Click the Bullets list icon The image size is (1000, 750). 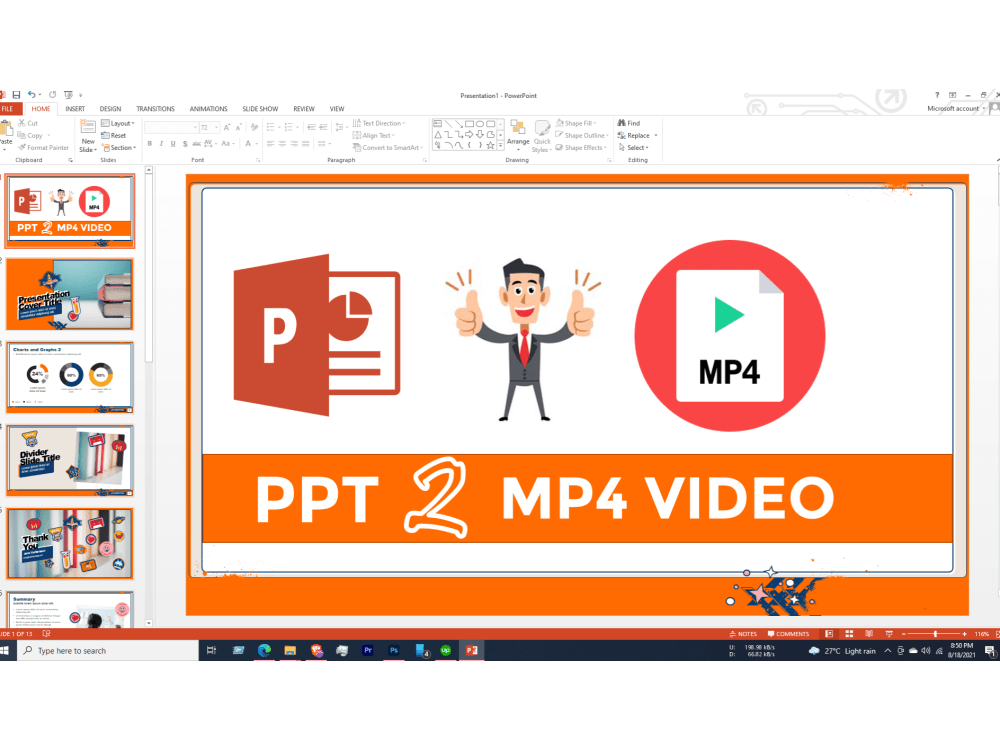click(x=272, y=127)
